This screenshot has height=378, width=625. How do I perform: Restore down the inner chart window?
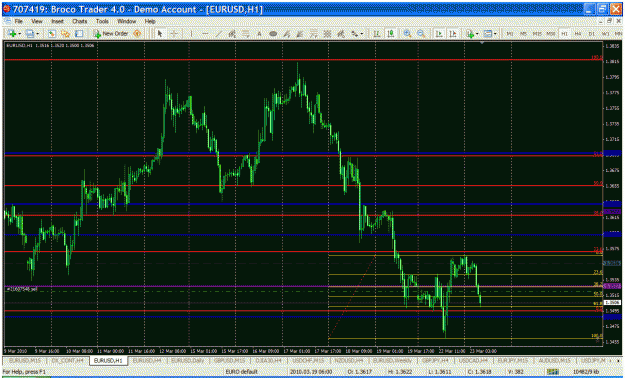(x=609, y=21)
